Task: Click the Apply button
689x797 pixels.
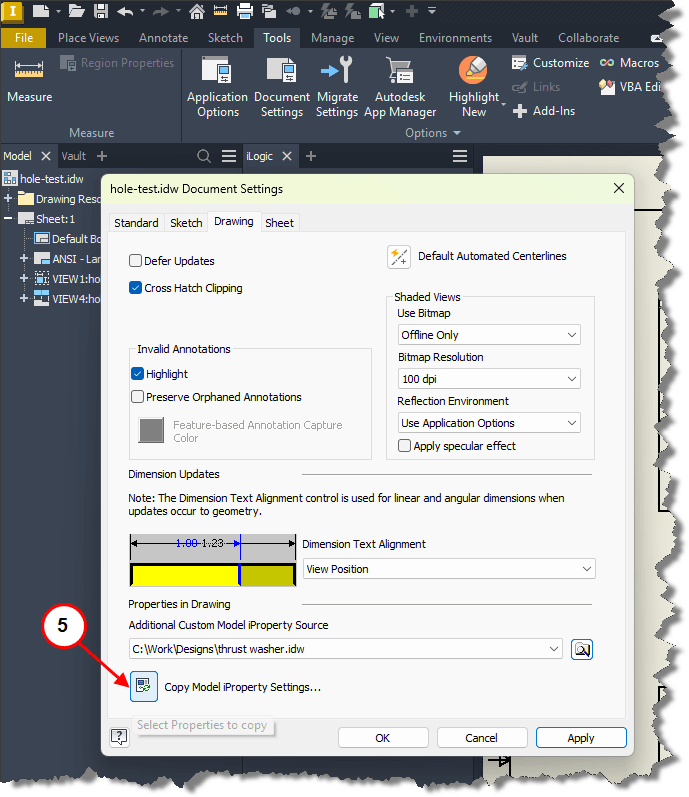Action: click(x=581, y=738)
